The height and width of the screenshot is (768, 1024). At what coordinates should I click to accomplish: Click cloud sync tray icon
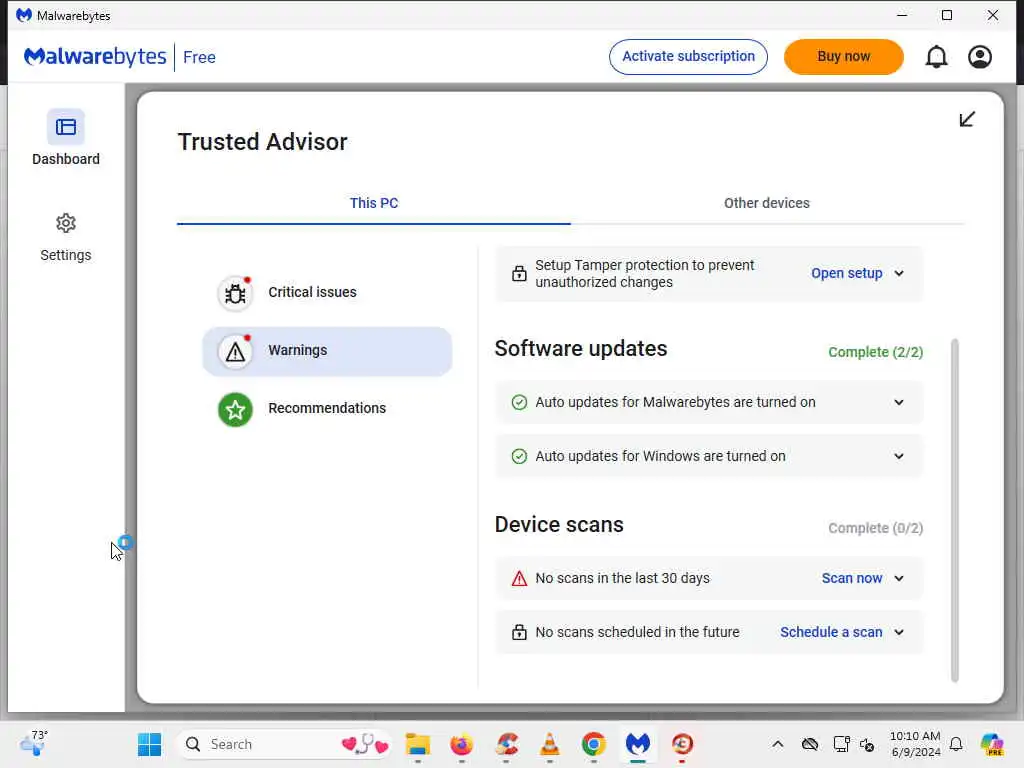(x=810, y=744)
